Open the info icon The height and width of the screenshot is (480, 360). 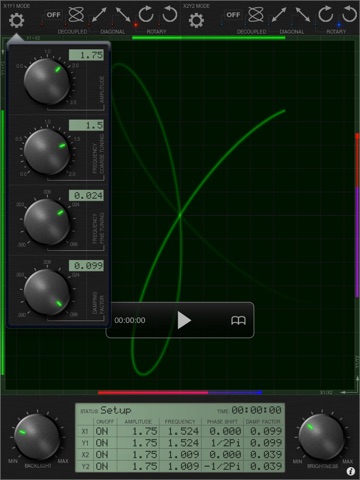pyautogui.click(x=350, y=471)
